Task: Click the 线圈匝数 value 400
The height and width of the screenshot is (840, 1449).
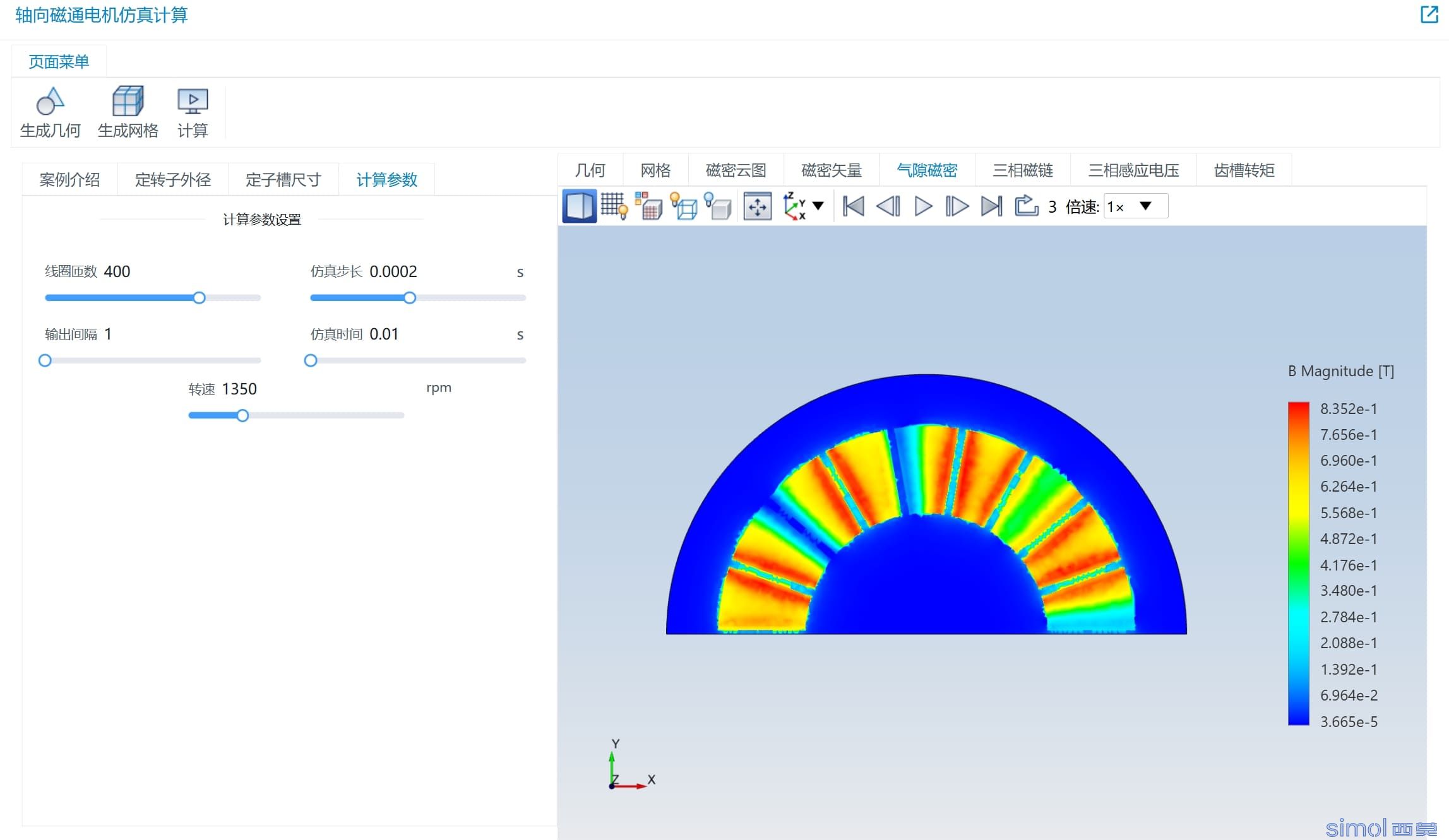Action: click(117, 271)
